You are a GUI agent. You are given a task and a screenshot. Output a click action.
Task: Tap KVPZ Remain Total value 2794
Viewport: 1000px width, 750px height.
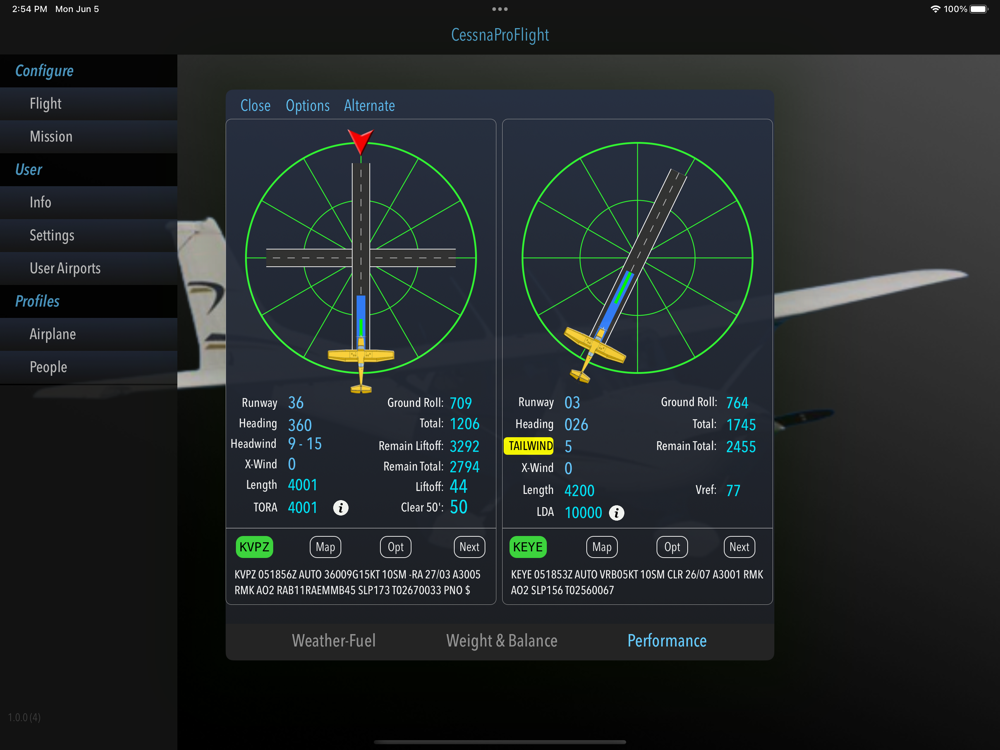point(464,467)
